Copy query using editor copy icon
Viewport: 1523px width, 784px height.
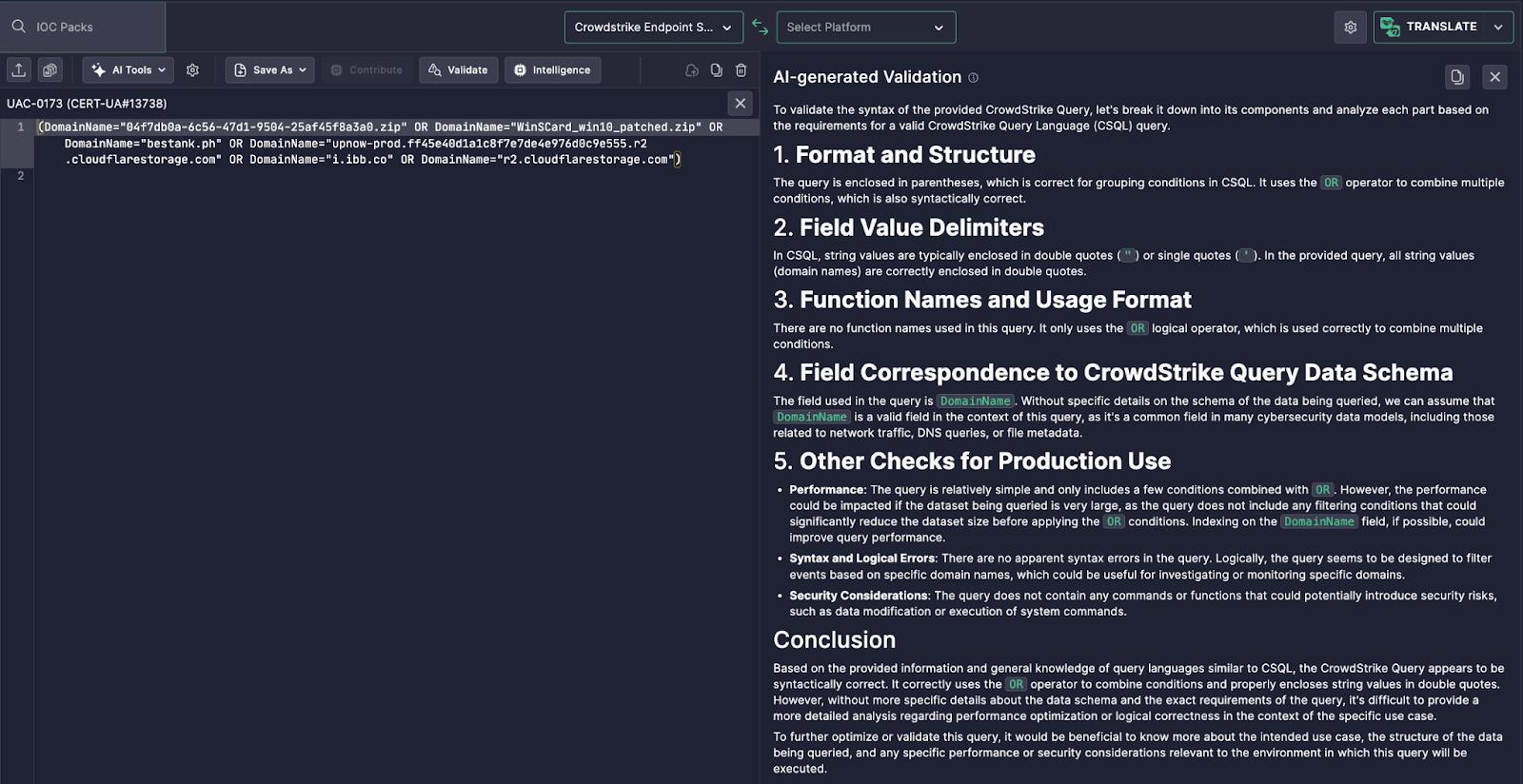(x=717, y=70)
